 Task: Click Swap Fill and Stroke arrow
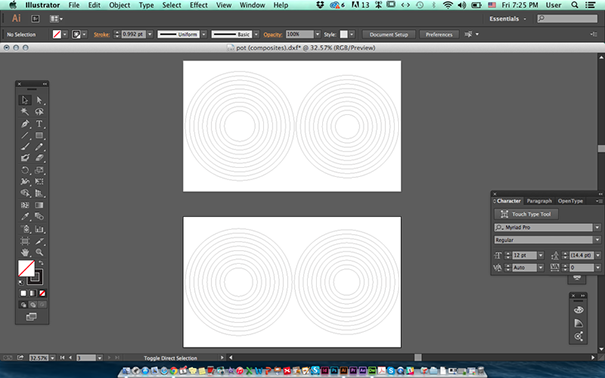41,263
